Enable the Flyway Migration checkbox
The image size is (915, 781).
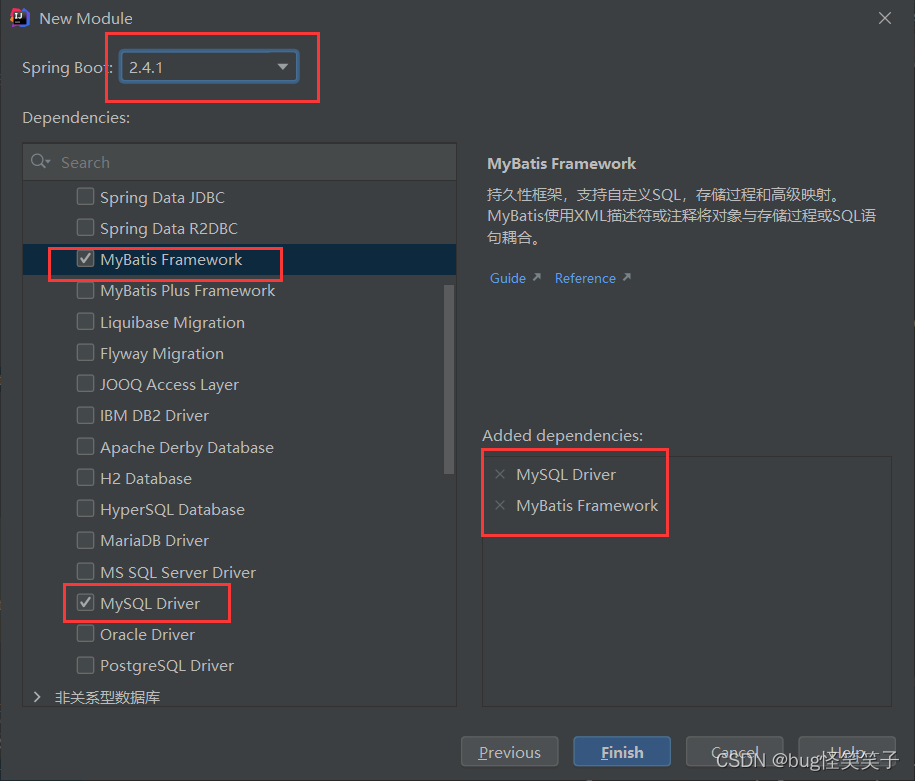[x=85, y=353]
